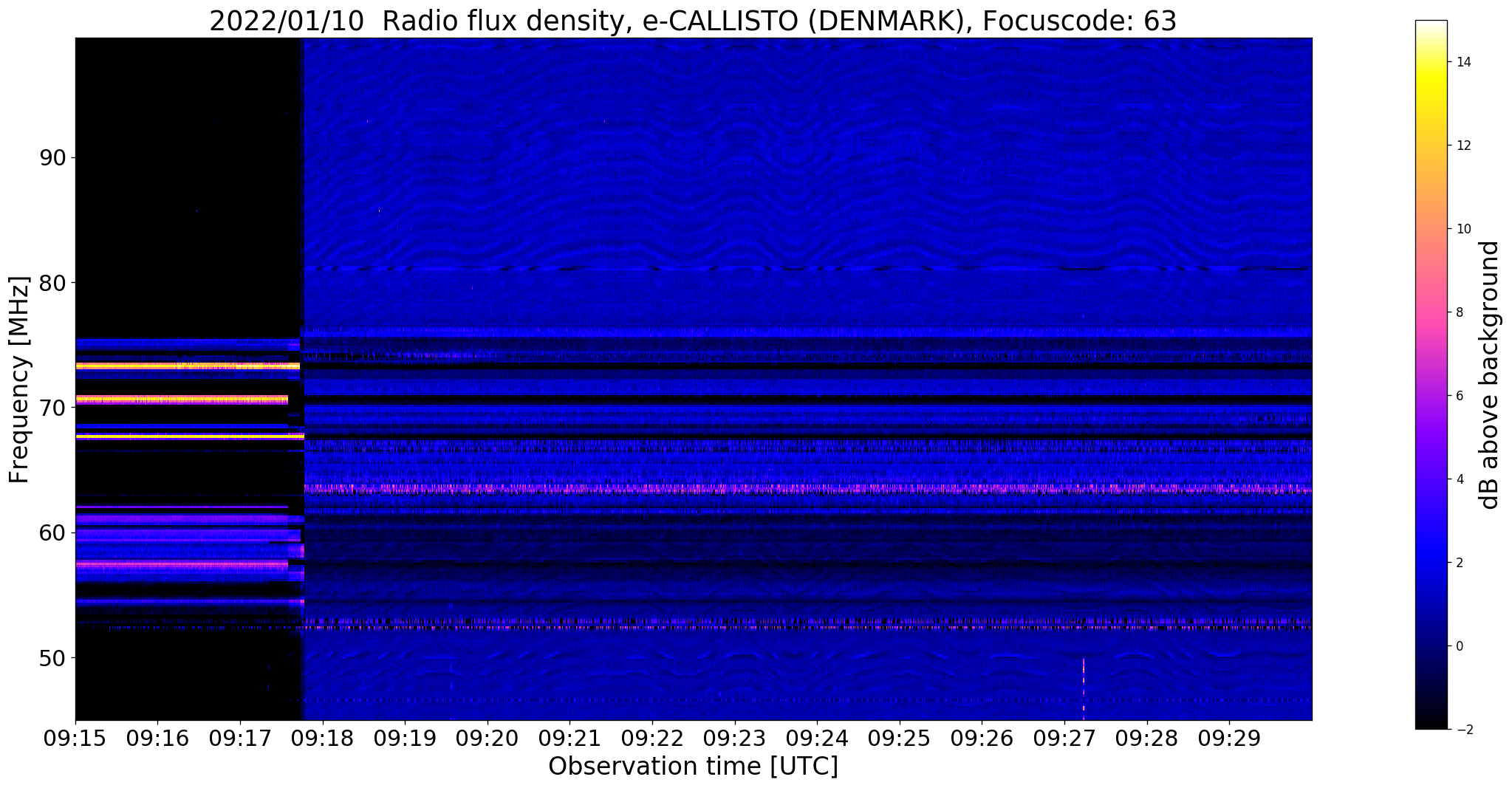Click the 70 MHz frequency tick label
Image resolution: width=1512 pixels, height=788 pixels.
click(52, 408)
